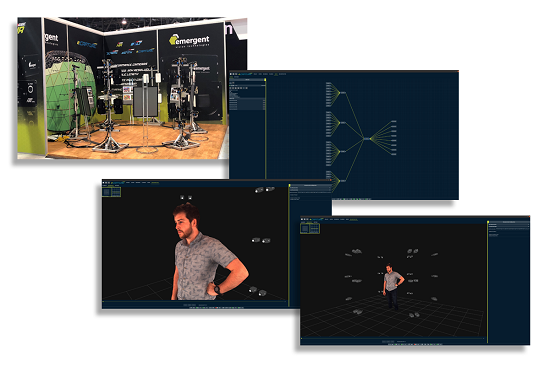Select the third hub node in node graph
Screen dimensions: 550x366
pos(343,152)
